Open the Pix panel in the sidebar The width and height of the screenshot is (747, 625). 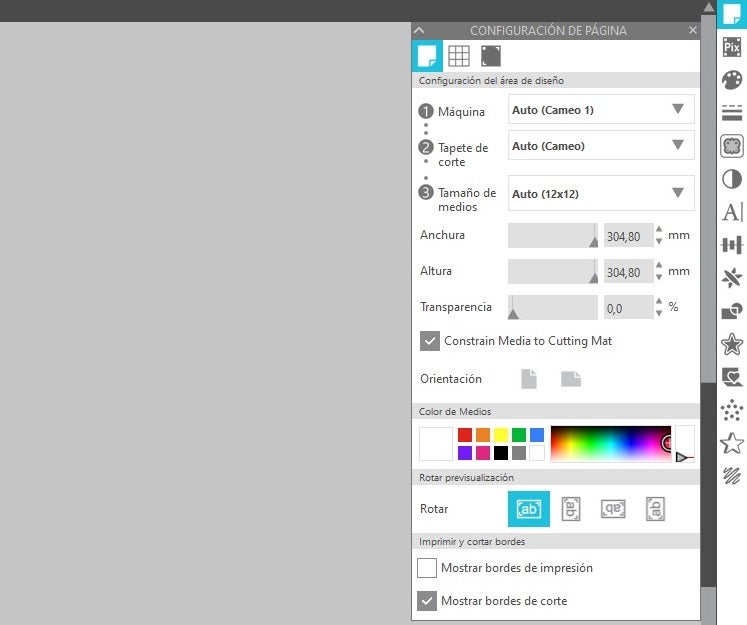click(x=732, y=46)
